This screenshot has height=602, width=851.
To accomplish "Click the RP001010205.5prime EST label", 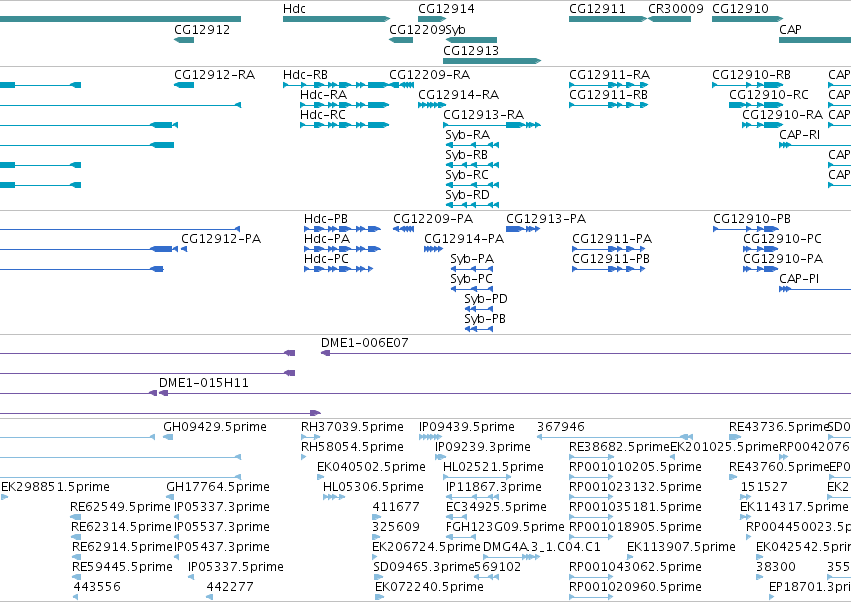I will click(636, 467).
